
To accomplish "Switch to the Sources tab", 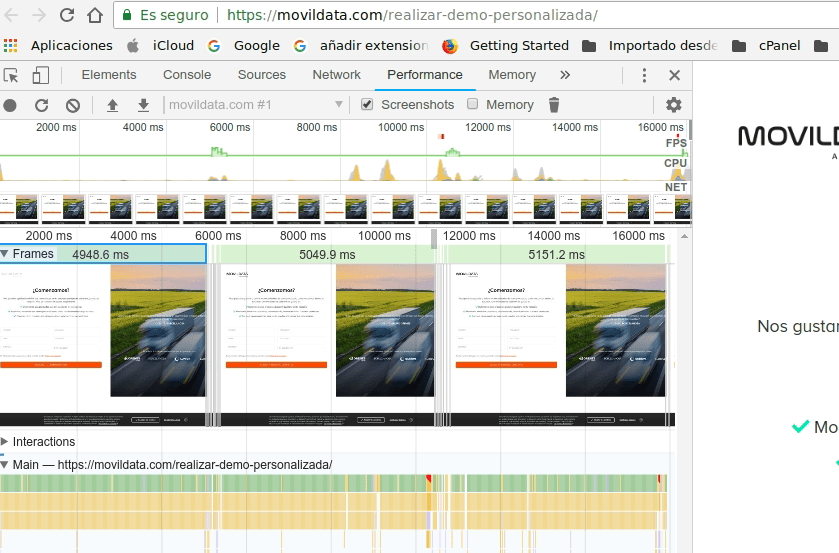I will (x=262, y=75).
